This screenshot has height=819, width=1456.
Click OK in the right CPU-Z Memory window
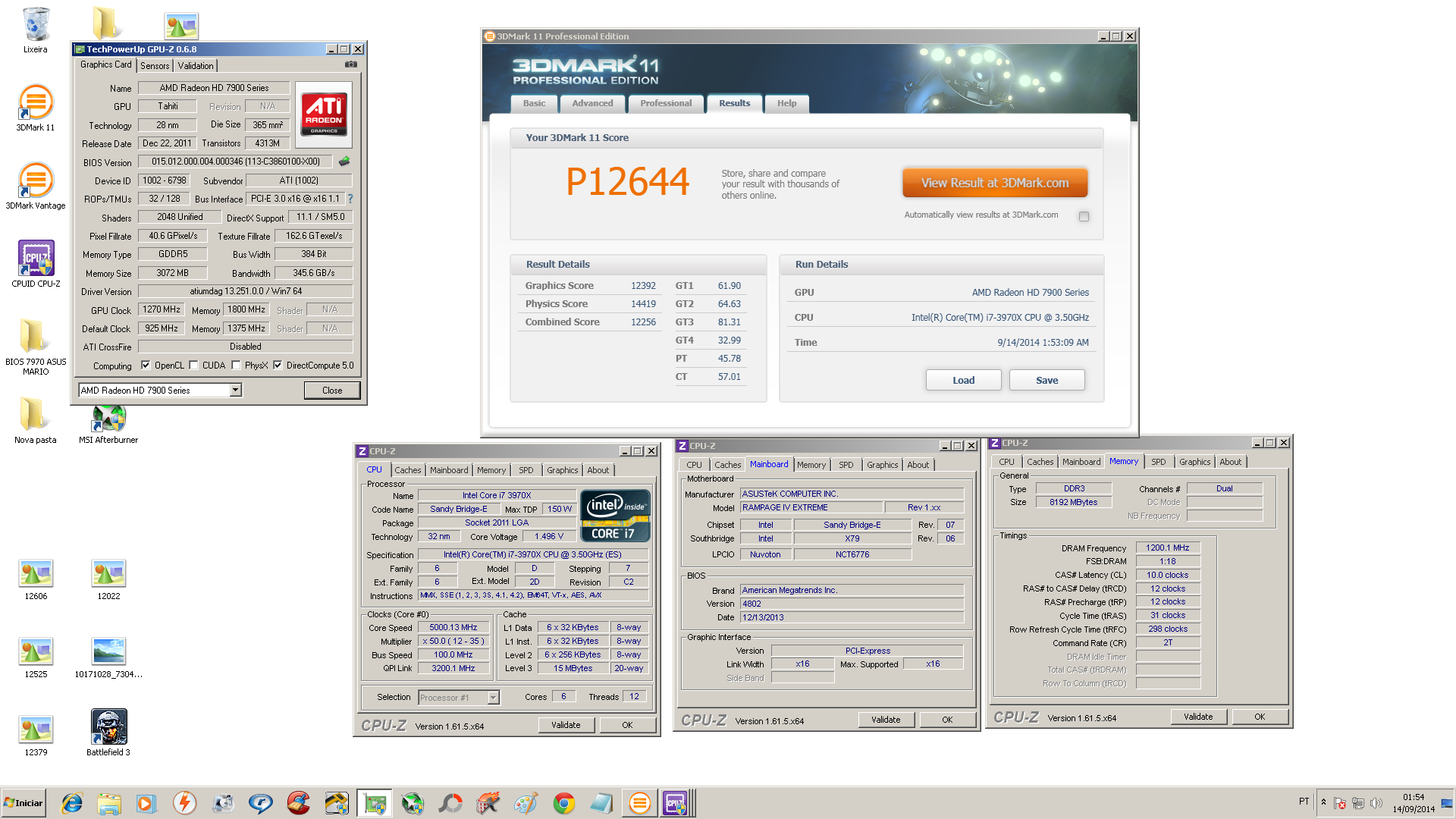pos(1260,717)
